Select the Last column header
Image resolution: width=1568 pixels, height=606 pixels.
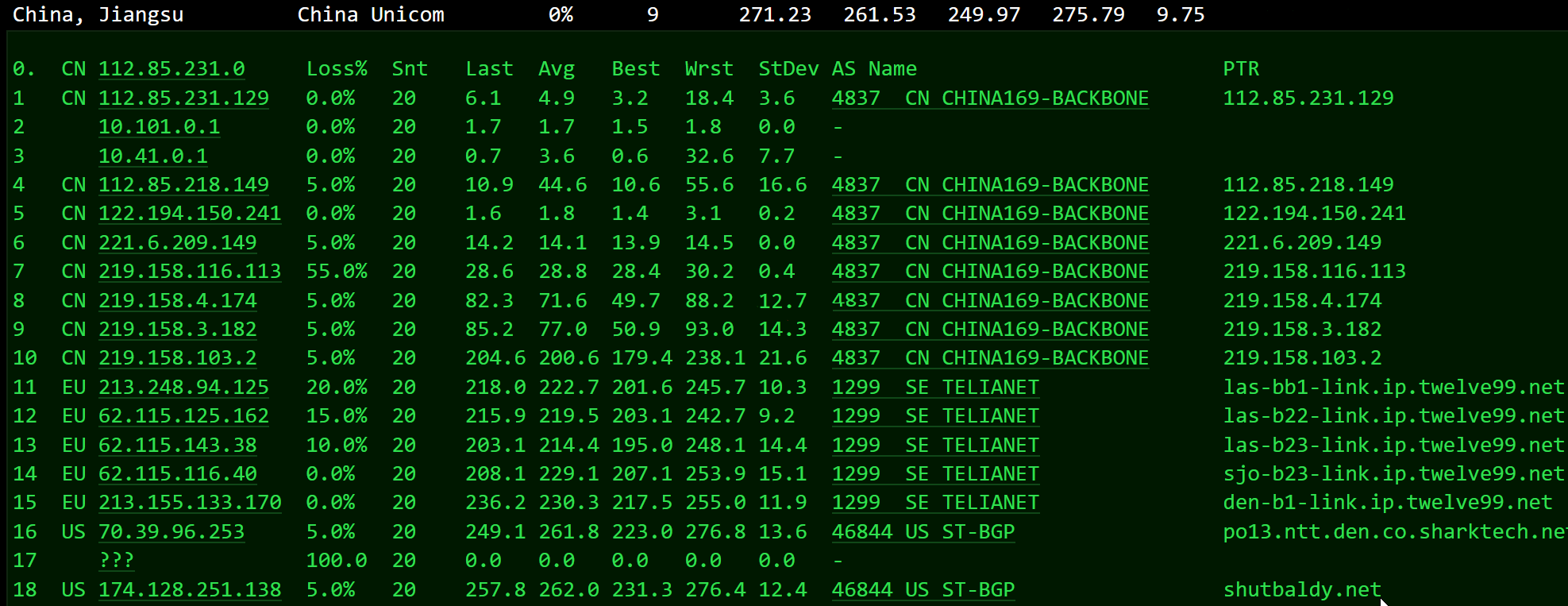[x=489, y=69]
